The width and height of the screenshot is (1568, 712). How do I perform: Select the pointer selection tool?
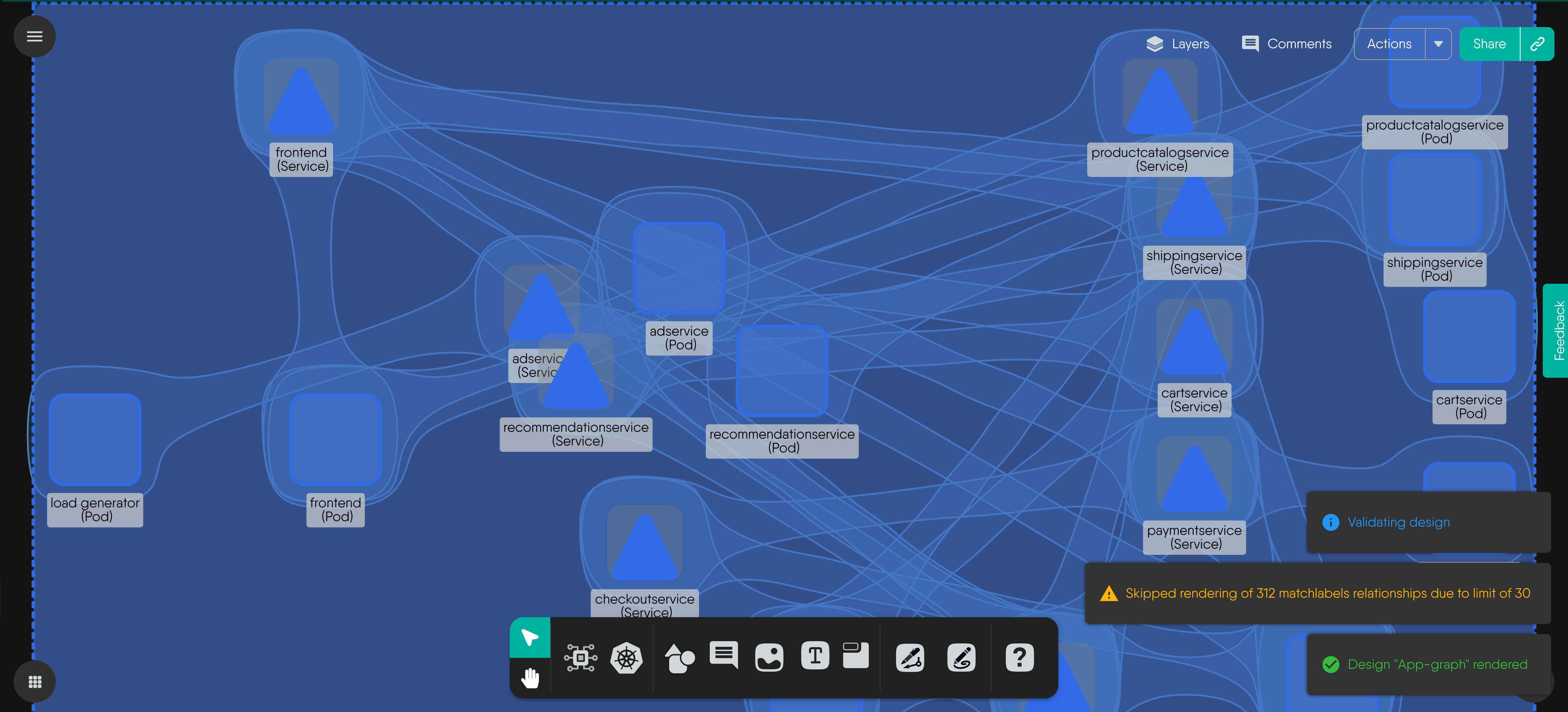click(529, 637)
